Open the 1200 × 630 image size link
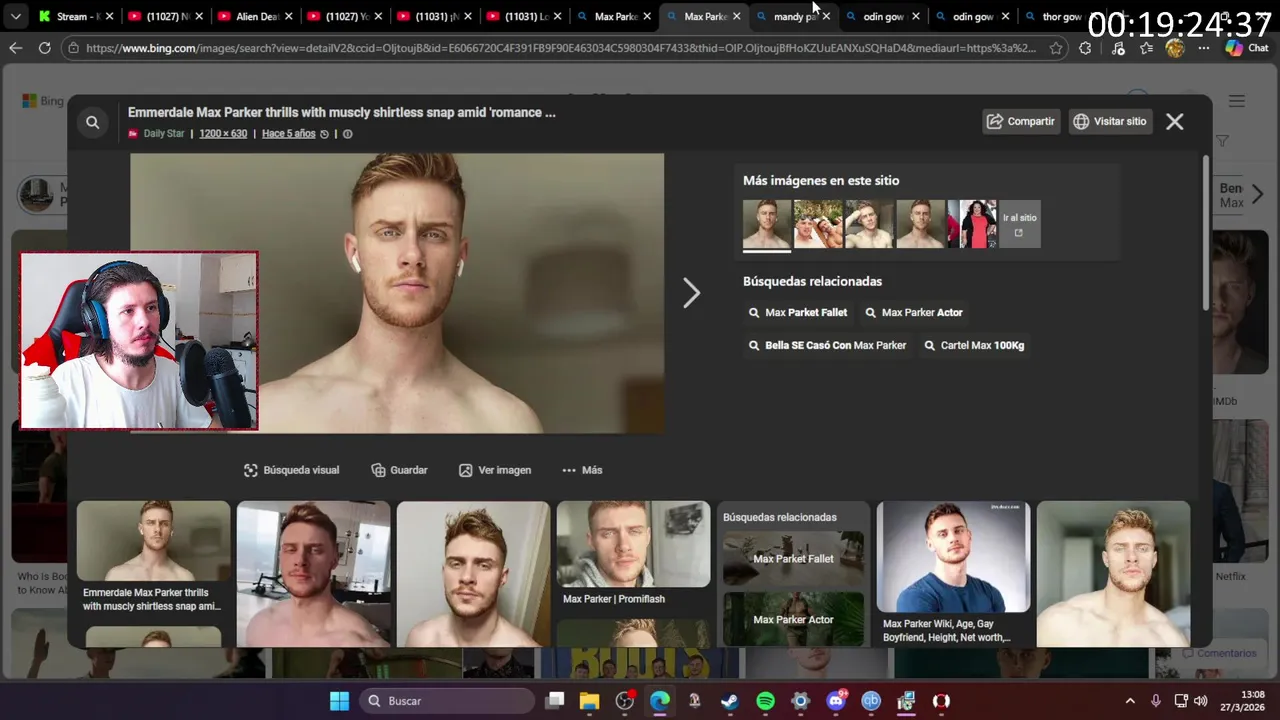The width and height of the screenshot is (1280, 720). pyautogui.click(x=223, y=133)
